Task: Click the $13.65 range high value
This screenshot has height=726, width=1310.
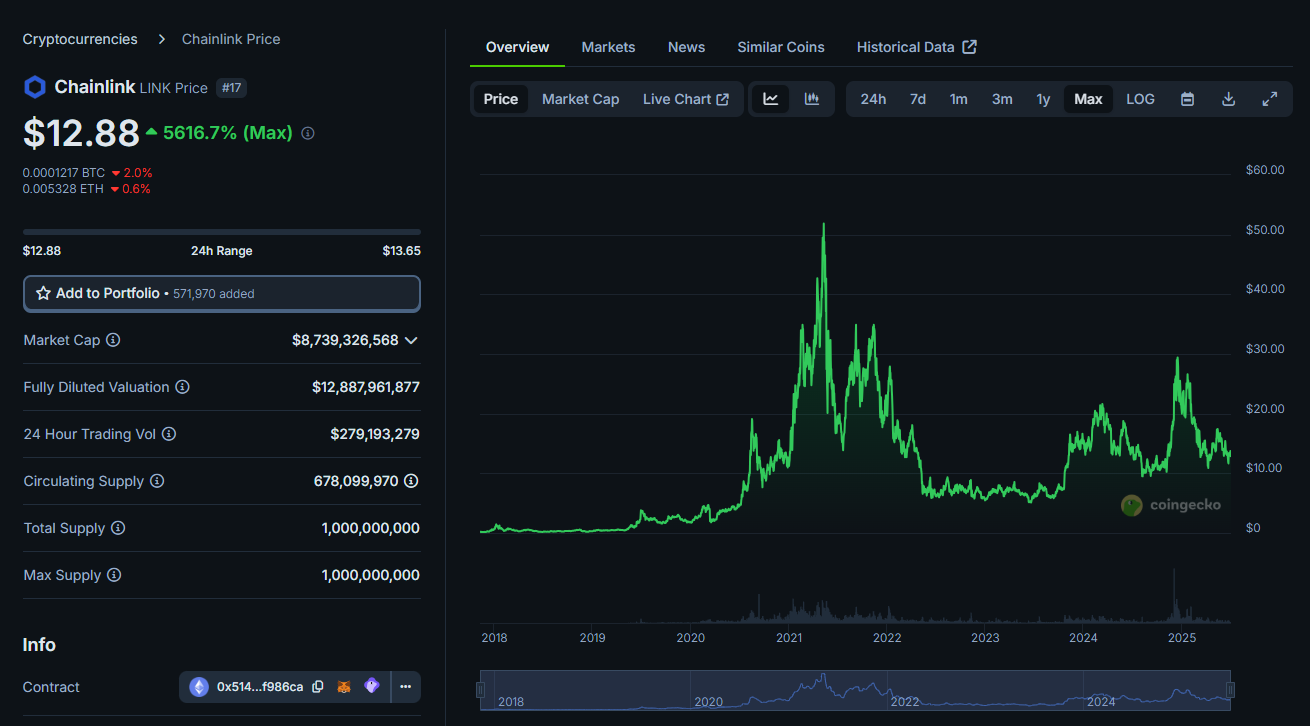Action: coord(401,251)
